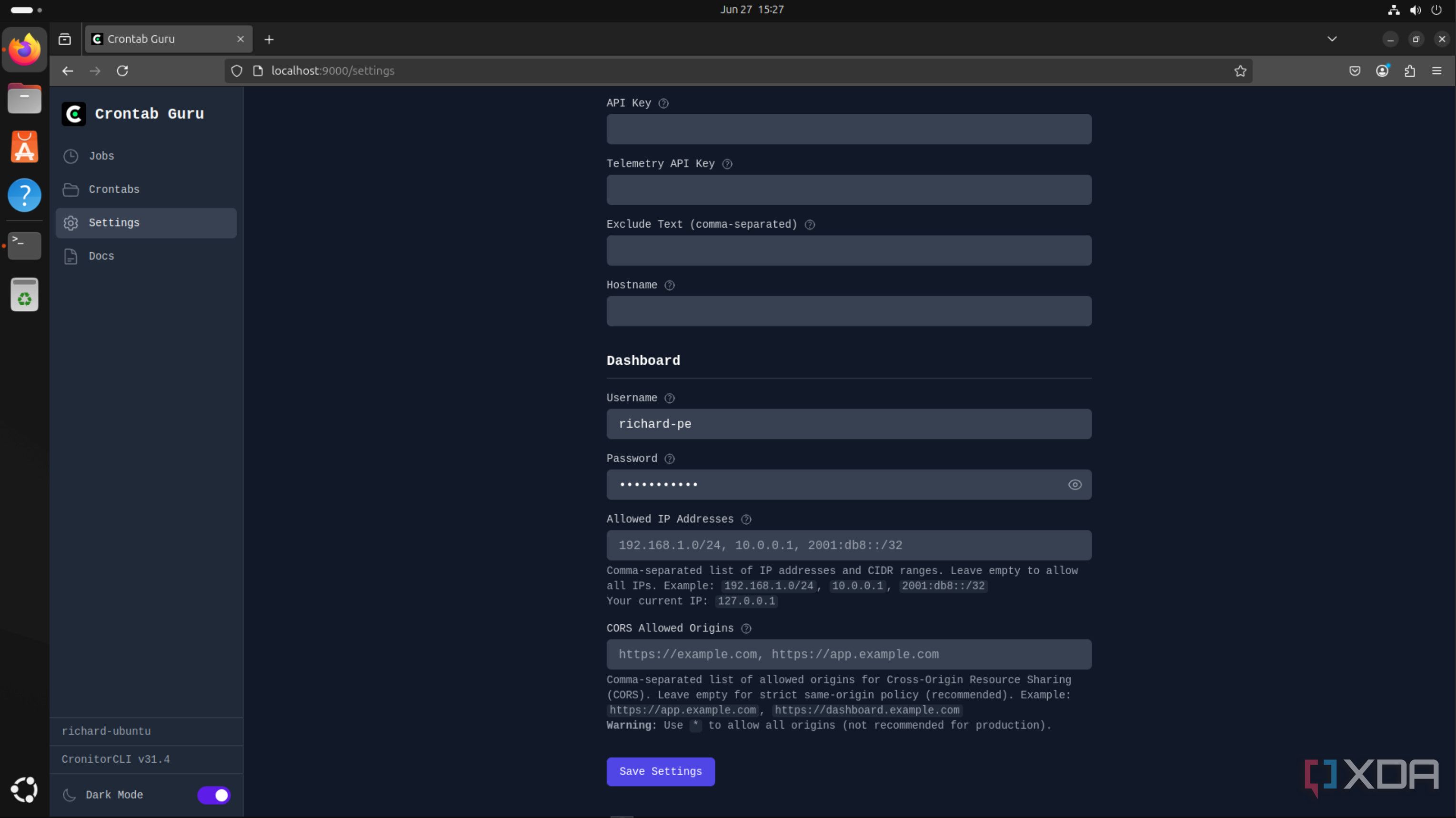Screen dimensions: 1456x818
Task: Open Save to Pocket icon
Action: [1355, 70]
